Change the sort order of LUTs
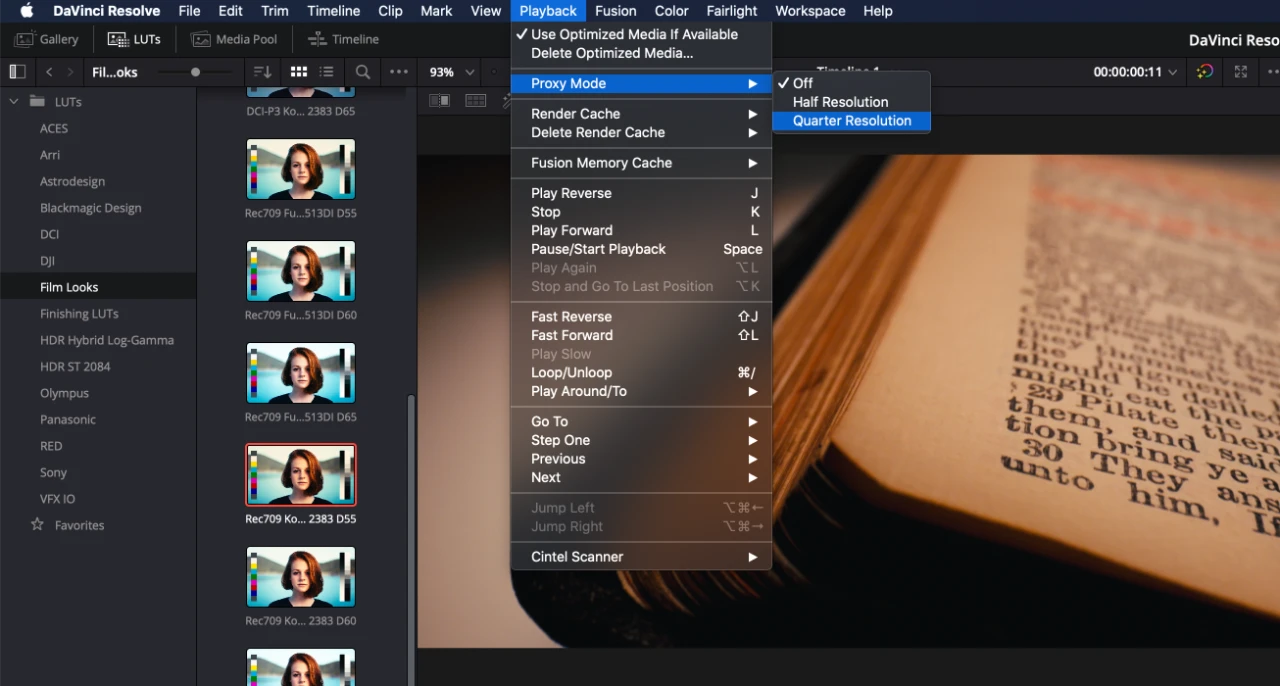This screenshot has width=1280, height=686. coord(259,71)
